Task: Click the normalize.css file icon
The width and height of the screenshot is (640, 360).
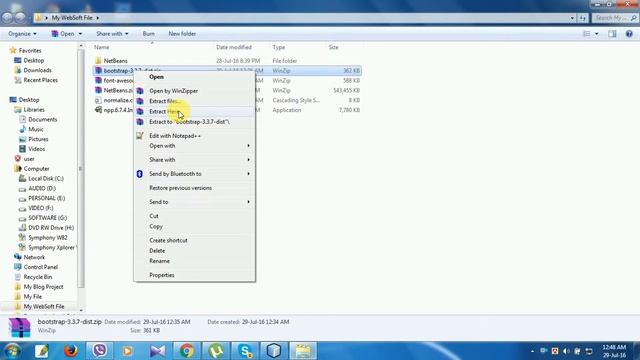Action: tap(98, 100)
